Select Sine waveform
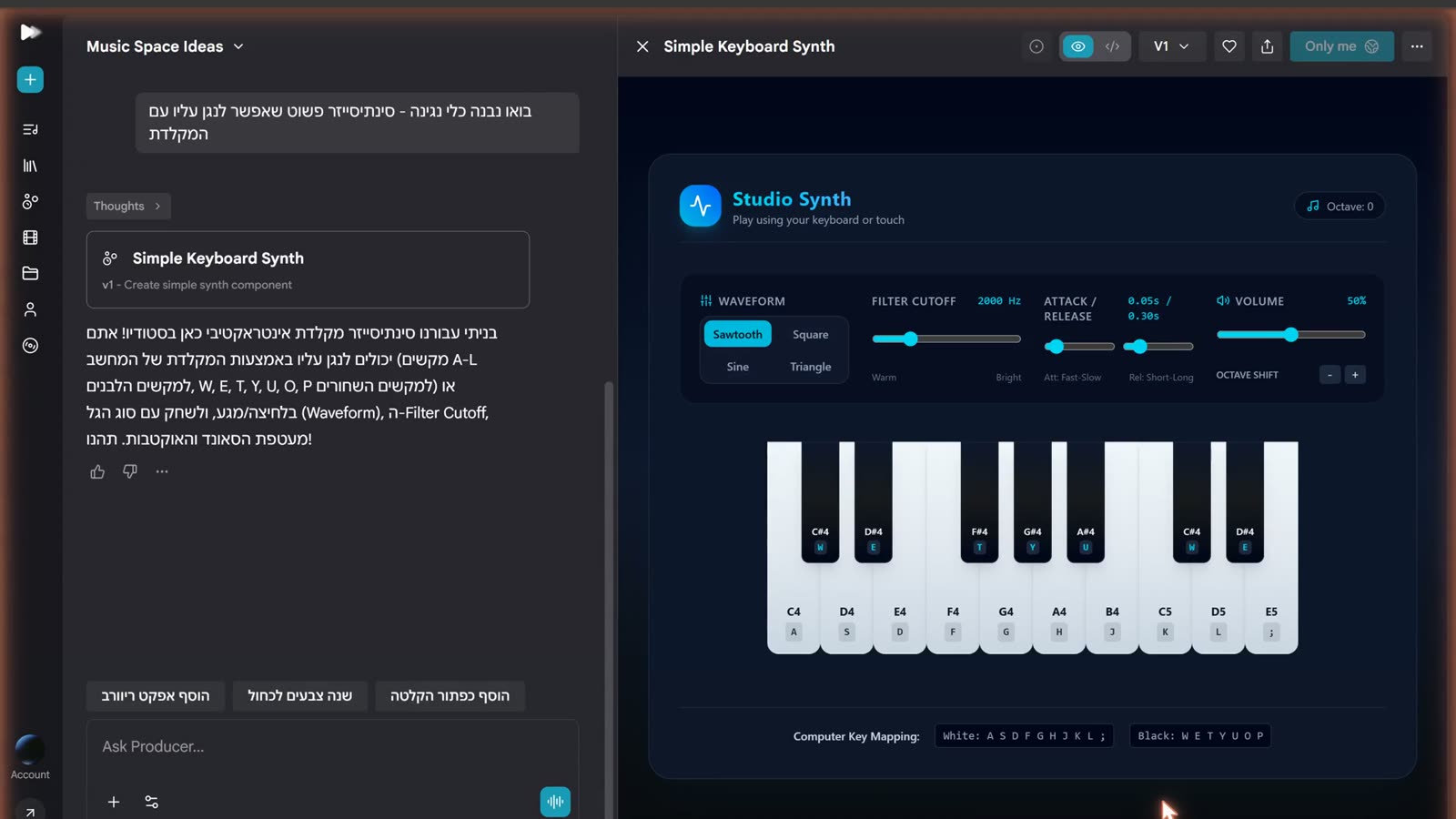The height and width of the screenshot is (819, 1456). click(x=738, y=367)
